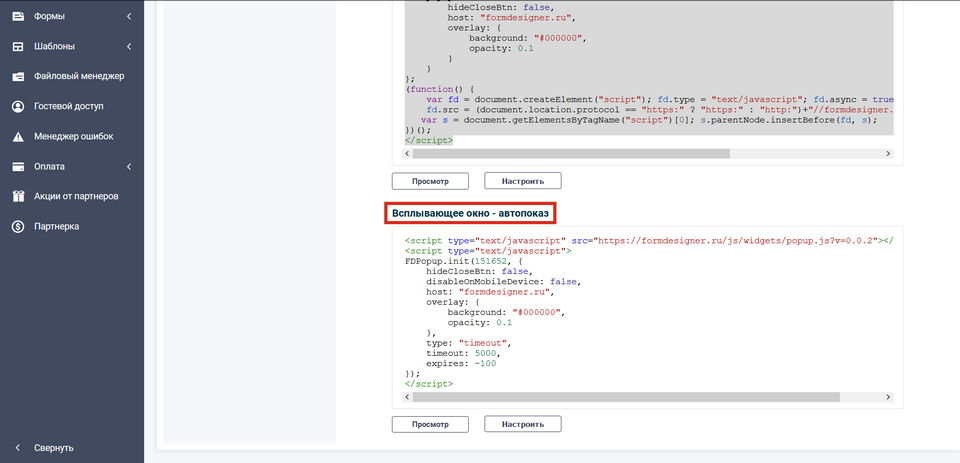Open the Файловый менеджер folder icon
Screen dimensions: 960x463
[x=18, y=76]
